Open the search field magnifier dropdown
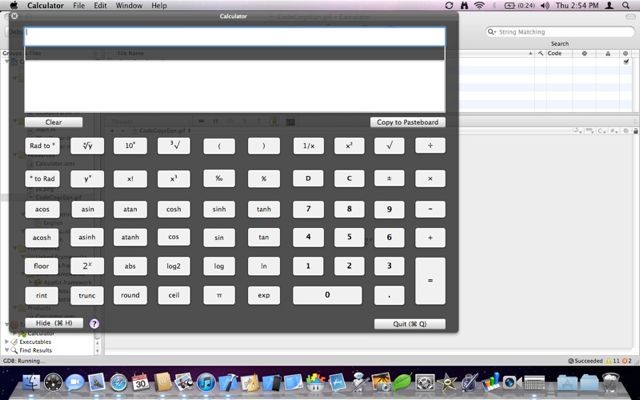This screenshot has height=400, width=640. (x=493, y=32)
